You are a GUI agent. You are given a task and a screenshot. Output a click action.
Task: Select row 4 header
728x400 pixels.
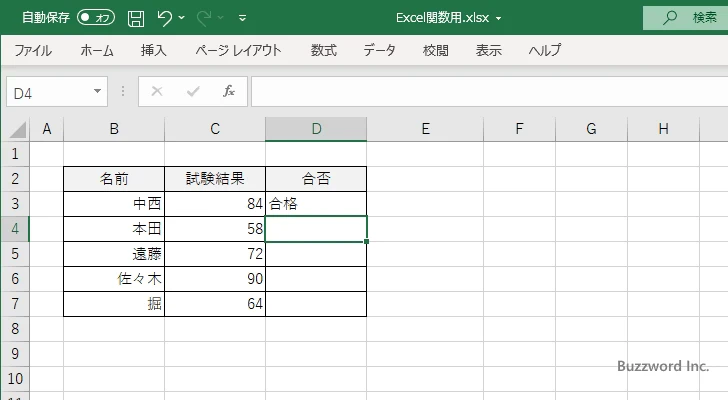click(15, 229)
